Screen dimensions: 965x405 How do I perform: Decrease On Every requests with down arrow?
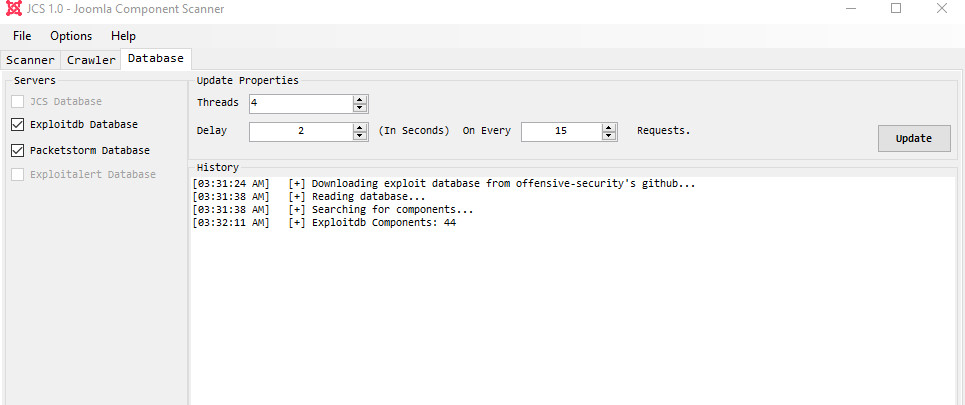609,135
